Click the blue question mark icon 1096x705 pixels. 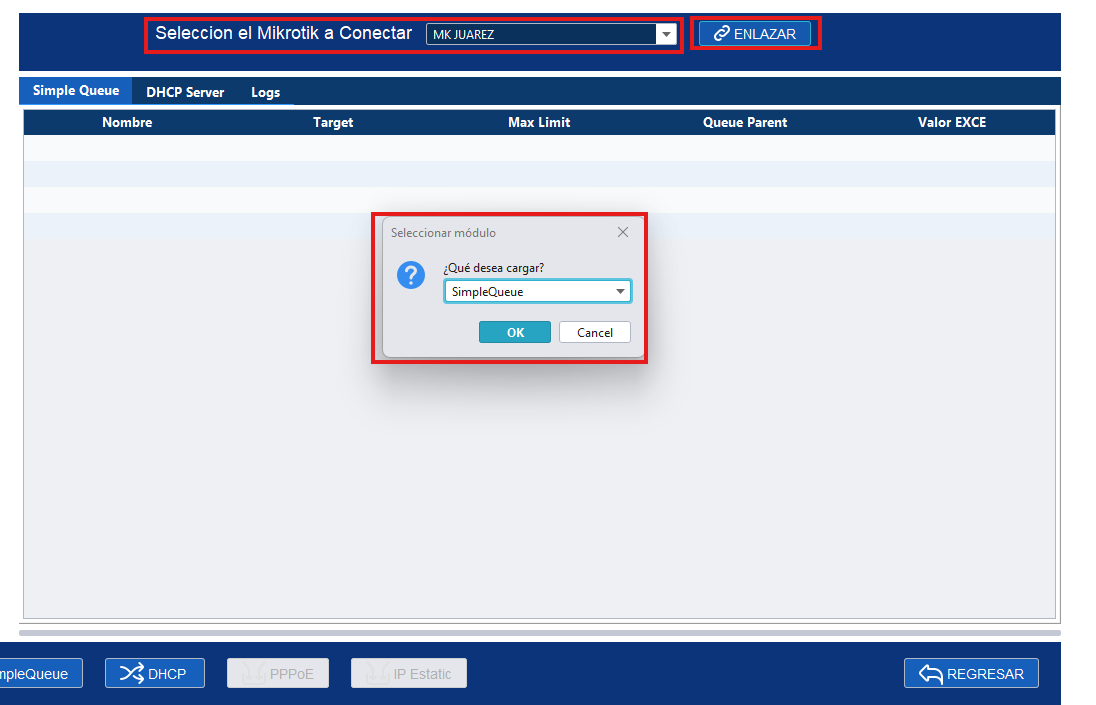(411, 276)
